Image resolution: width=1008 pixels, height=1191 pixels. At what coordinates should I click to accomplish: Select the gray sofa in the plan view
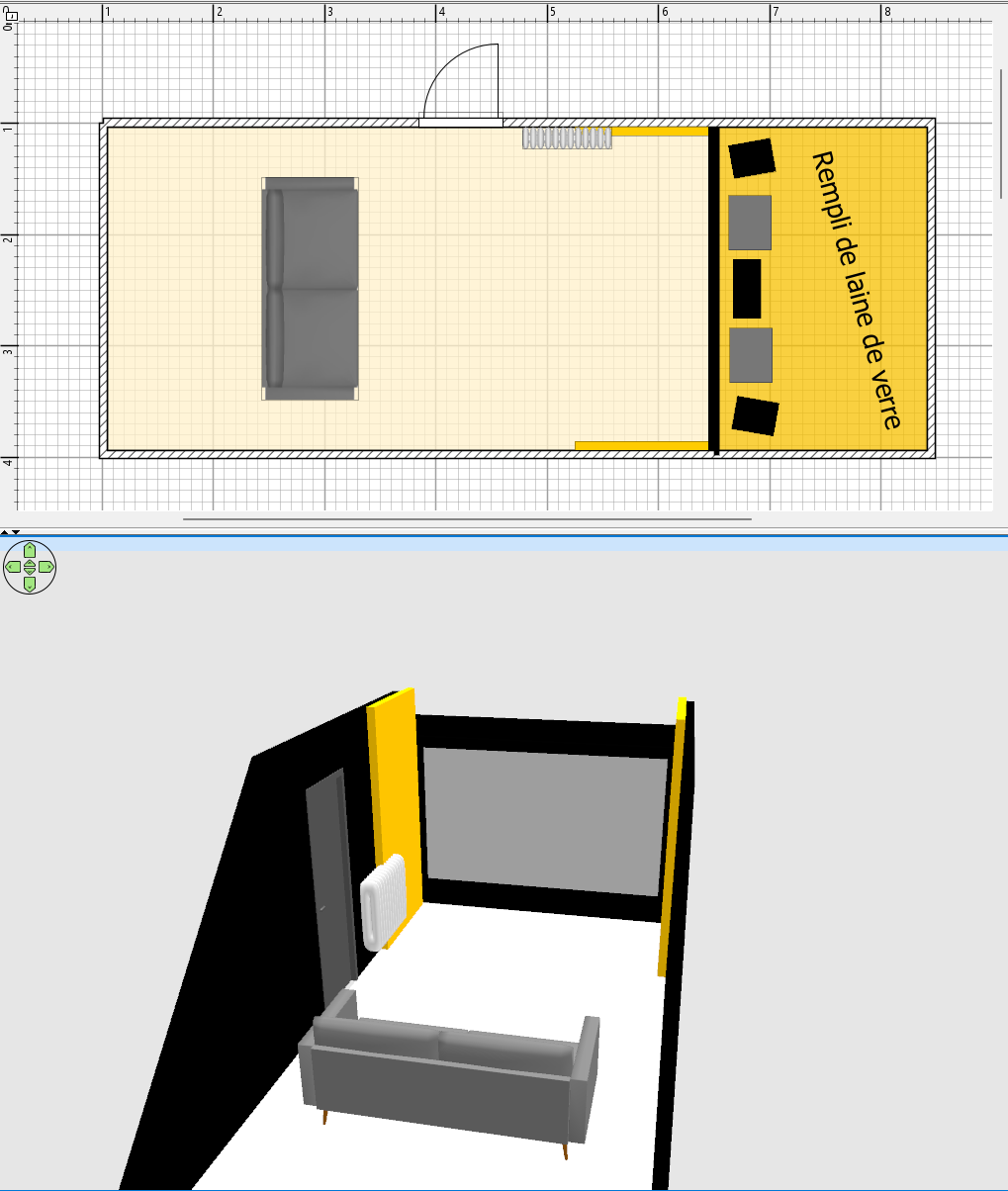pos(311,289)
